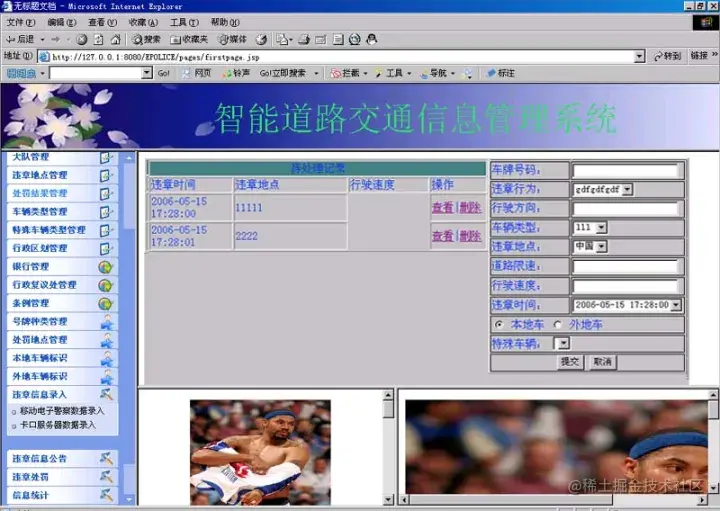Open the address bar dropdown arrow
Viewport: 720px width, 511px height.
640,56
